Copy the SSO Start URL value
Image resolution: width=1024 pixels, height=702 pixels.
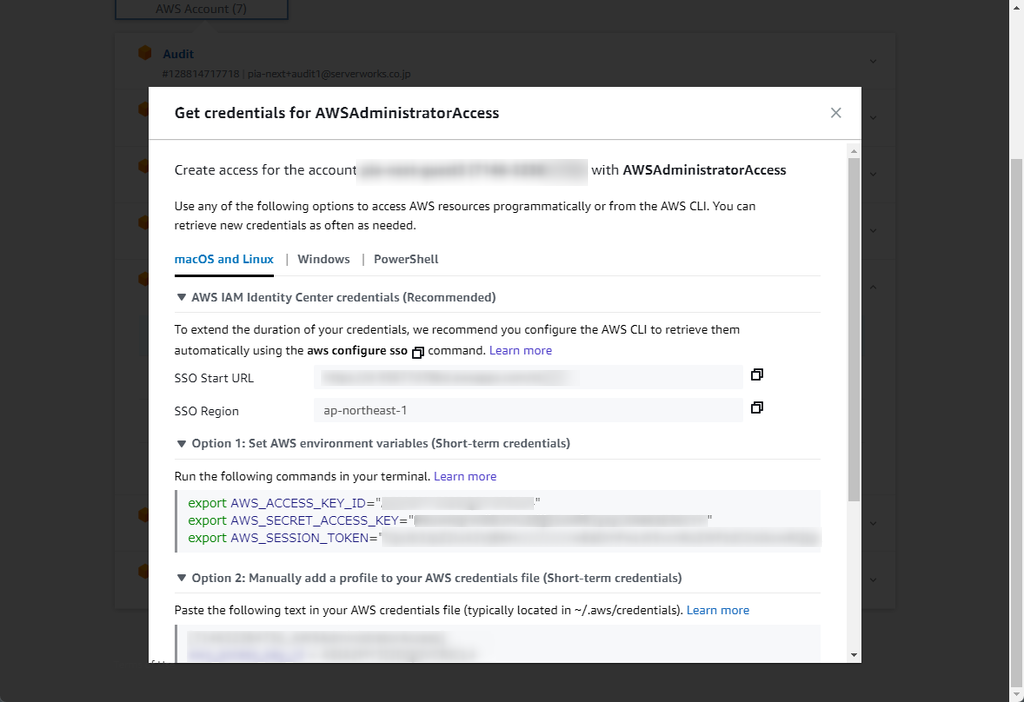point(757,375)
